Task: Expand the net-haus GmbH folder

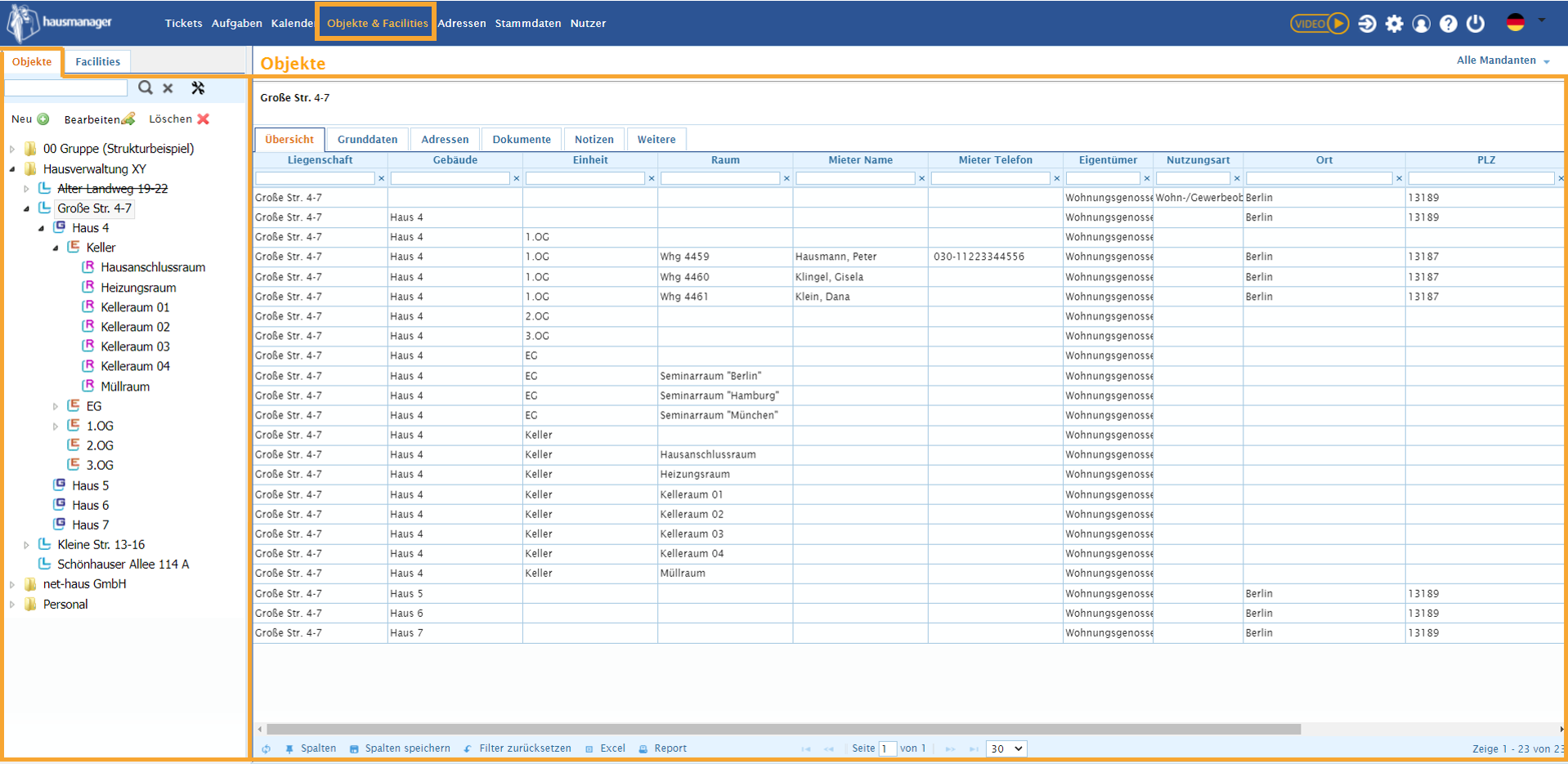Action: (x=12, y=584)
